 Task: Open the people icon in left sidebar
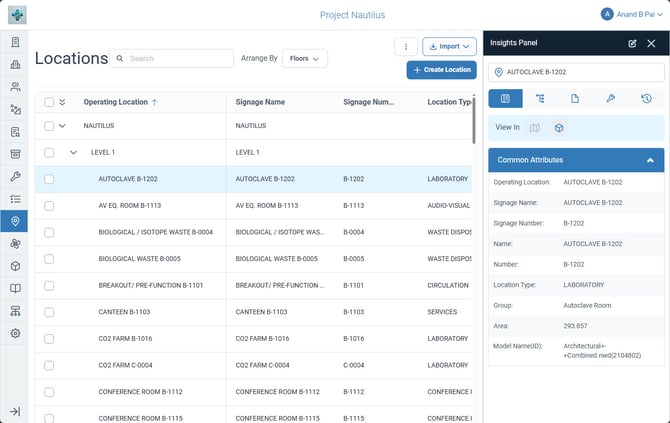pos(15,87)
